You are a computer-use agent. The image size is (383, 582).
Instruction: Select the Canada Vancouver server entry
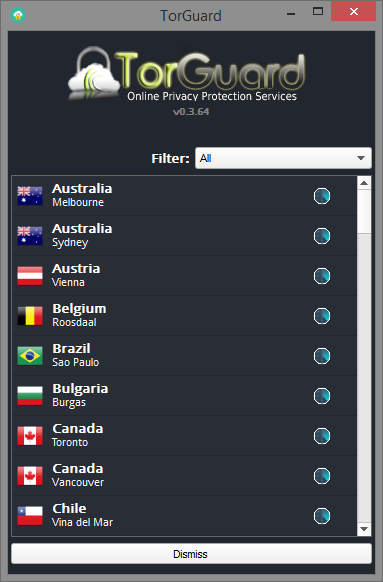click(x=184, y=476)
